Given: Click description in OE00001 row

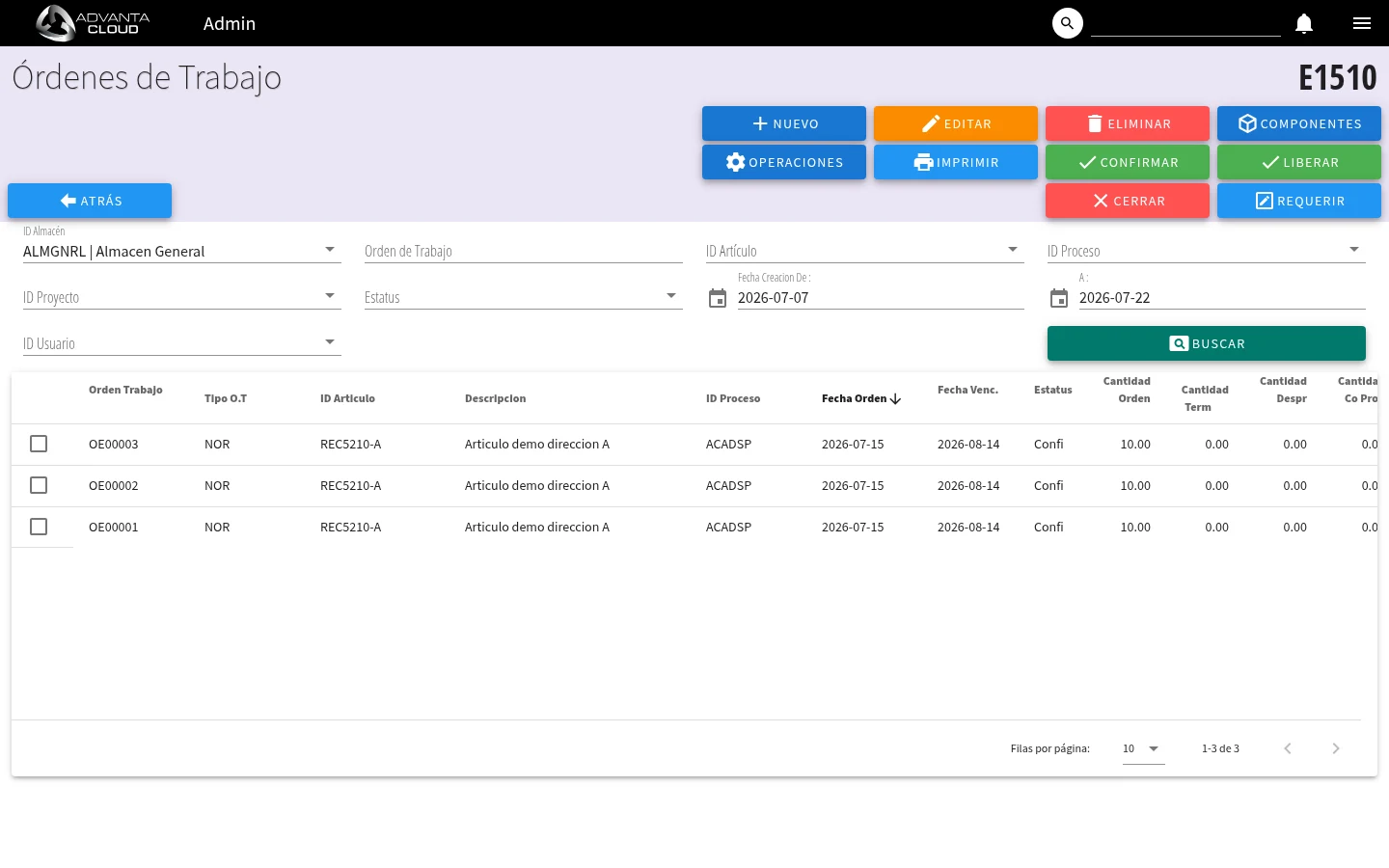Looking at the screenshot, I should (x=537, y=528).
